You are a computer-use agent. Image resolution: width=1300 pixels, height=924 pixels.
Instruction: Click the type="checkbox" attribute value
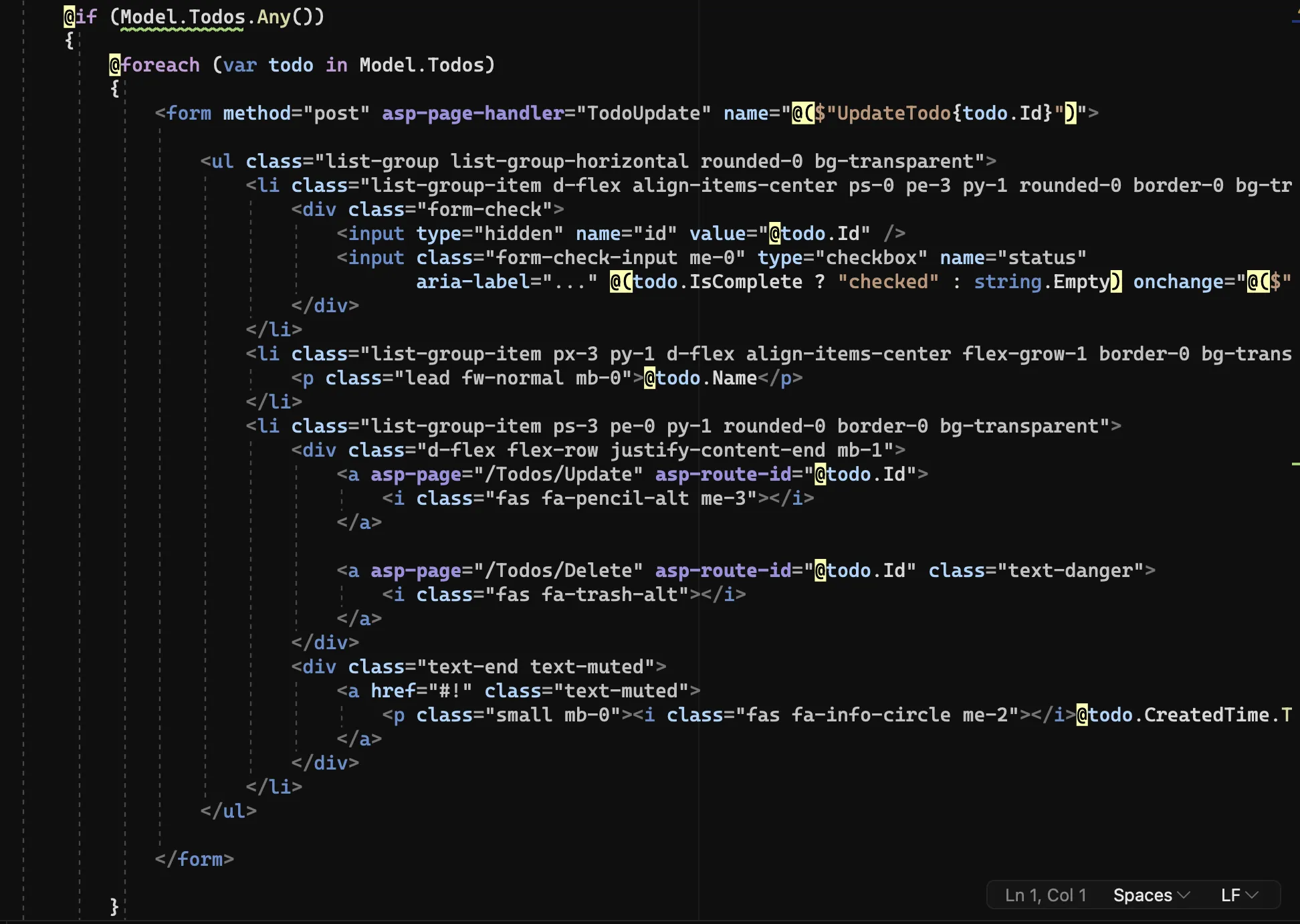coord(871,257)
